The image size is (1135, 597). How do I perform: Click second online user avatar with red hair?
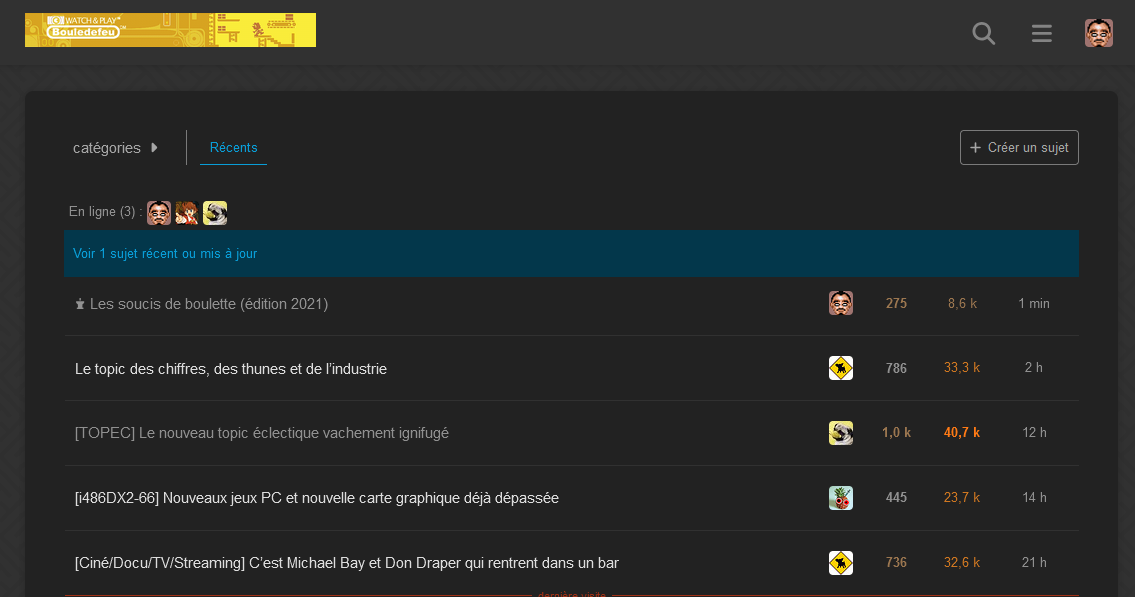pos(187,212)
